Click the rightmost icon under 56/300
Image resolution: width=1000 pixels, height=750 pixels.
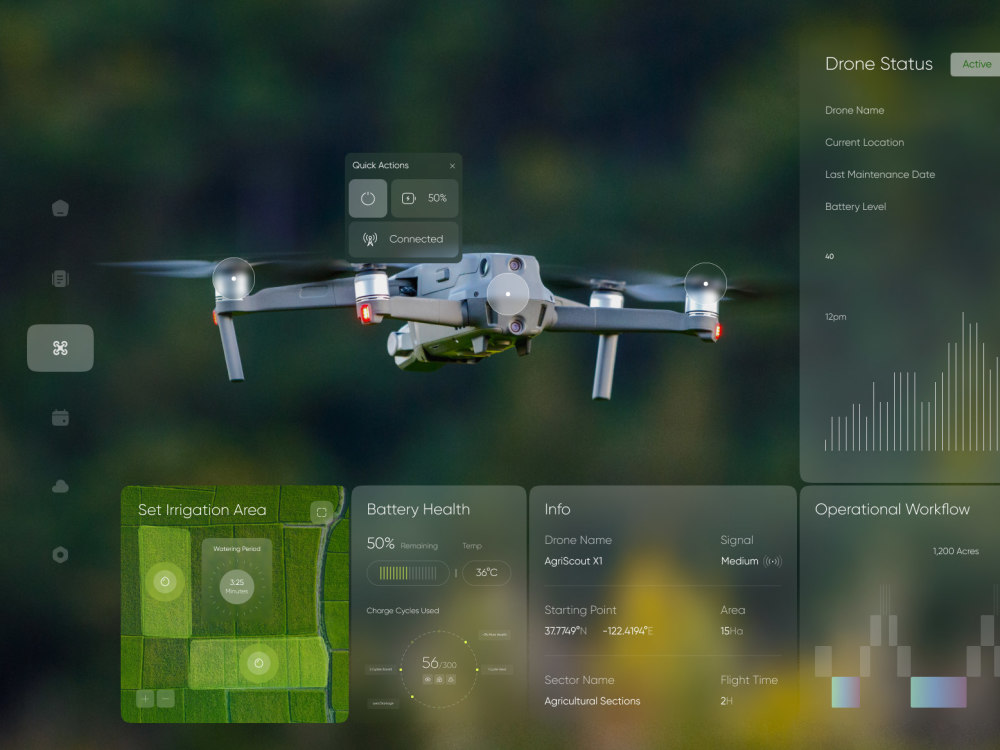pyautogui.click(x=451, y=680)
